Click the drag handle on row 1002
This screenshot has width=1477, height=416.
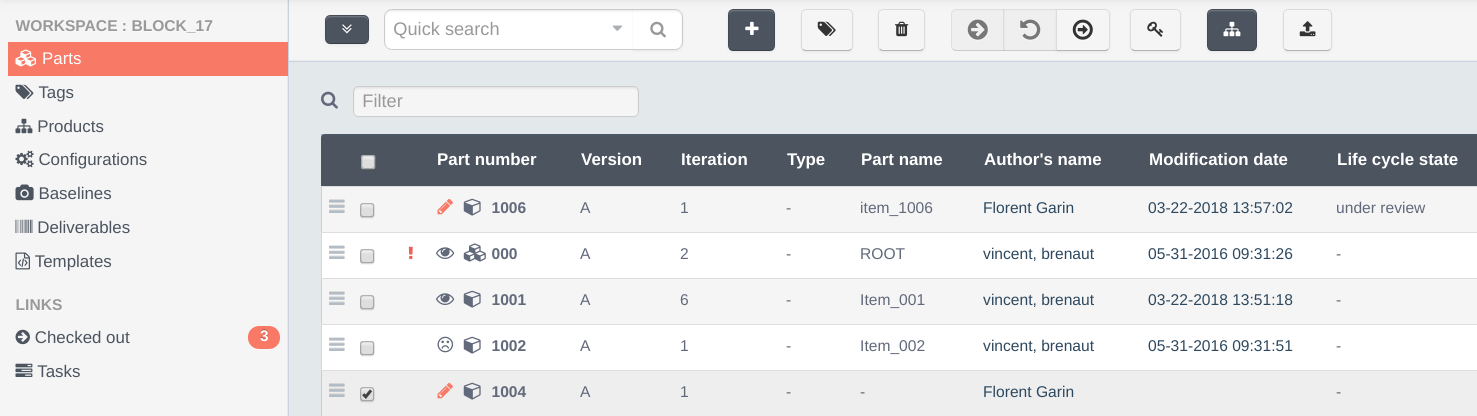pyautogui.click(x=337, y=345)
